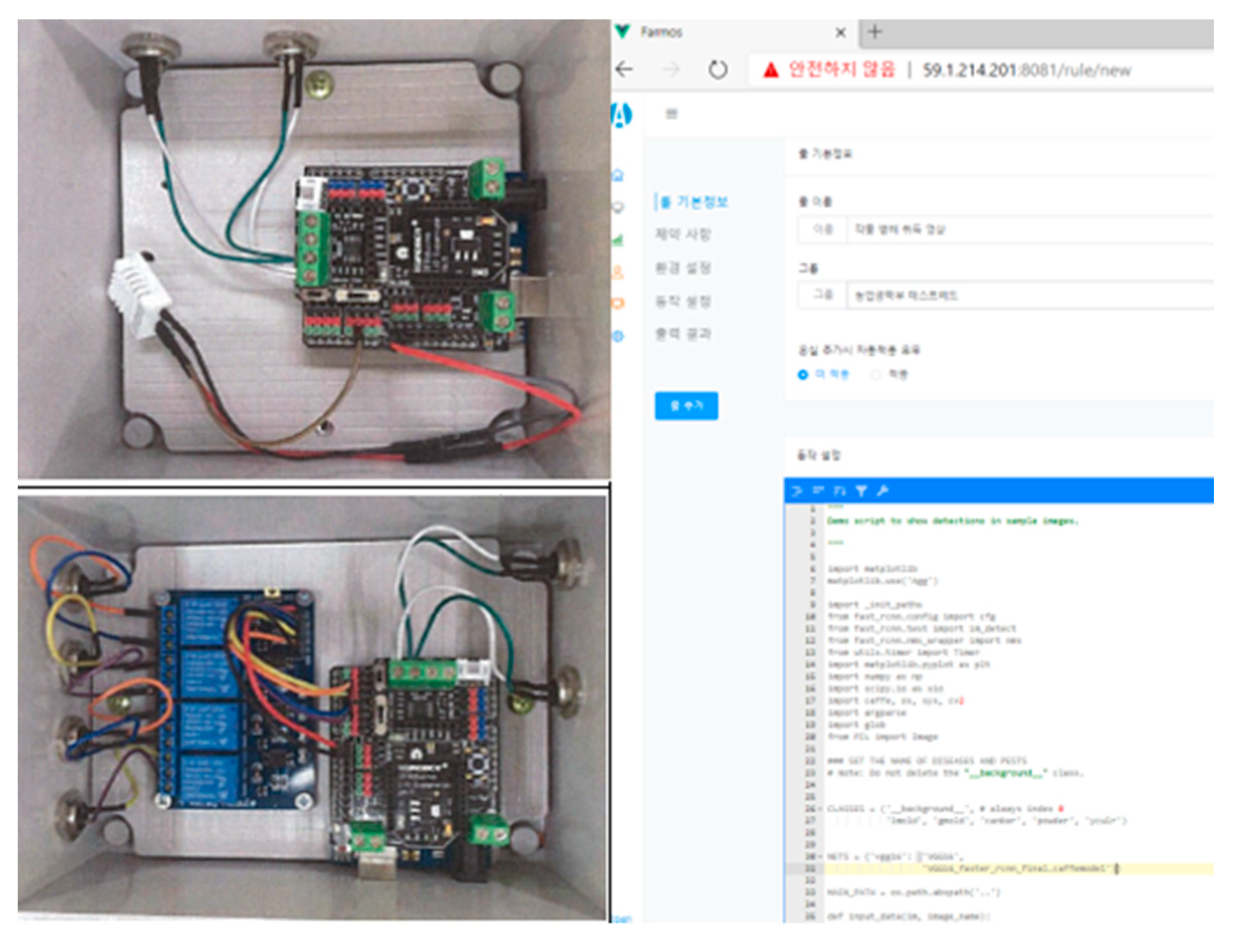1234x952 pixels.
Task: Open a new browser tab with plus
Action: click(875, 32)
